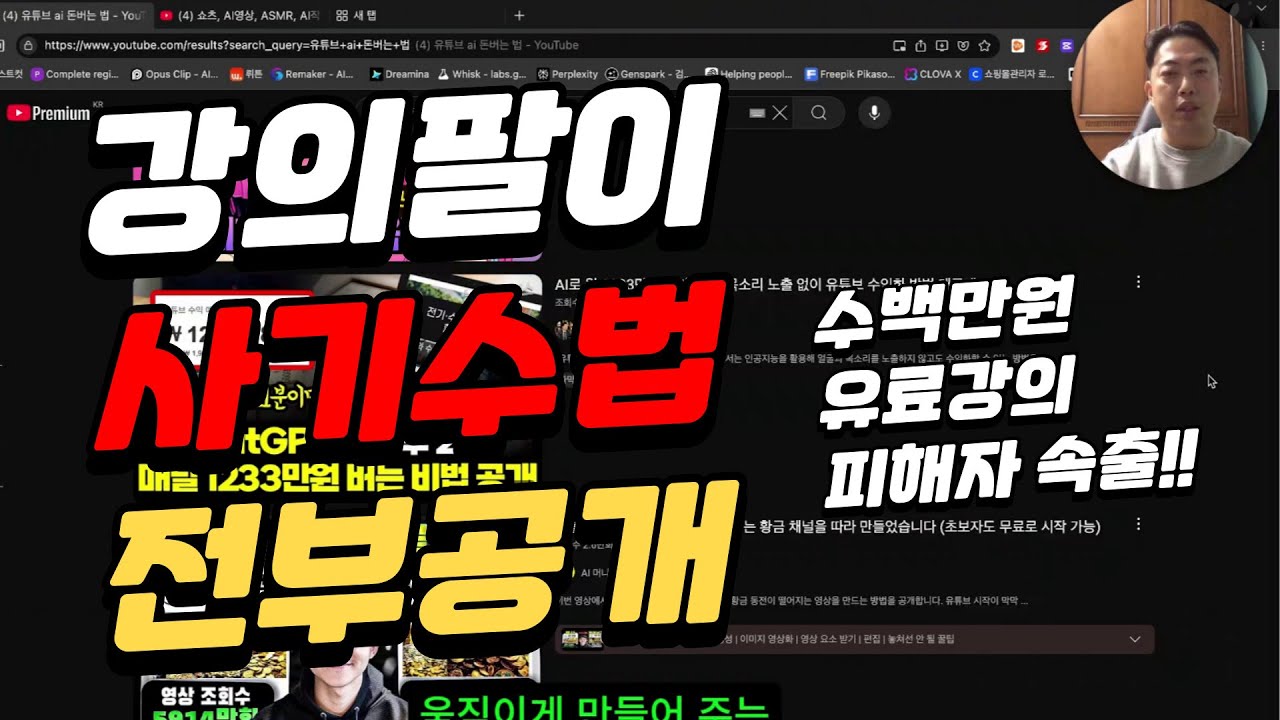Viewport: 1280px width, 720px height.
Task: Open a new browser tab with plus
Action: click(x=519, y=15)
